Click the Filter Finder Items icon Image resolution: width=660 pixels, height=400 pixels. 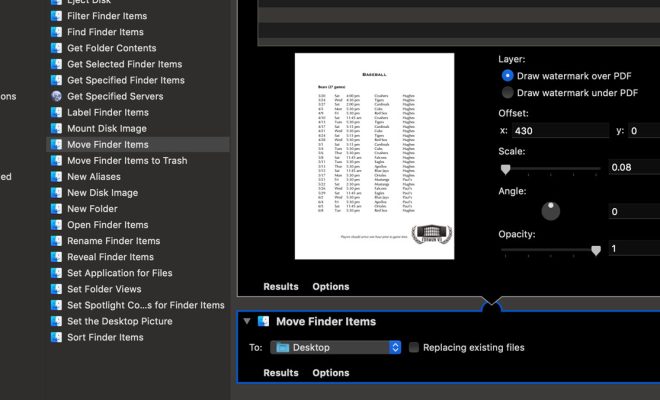point(56,16)
